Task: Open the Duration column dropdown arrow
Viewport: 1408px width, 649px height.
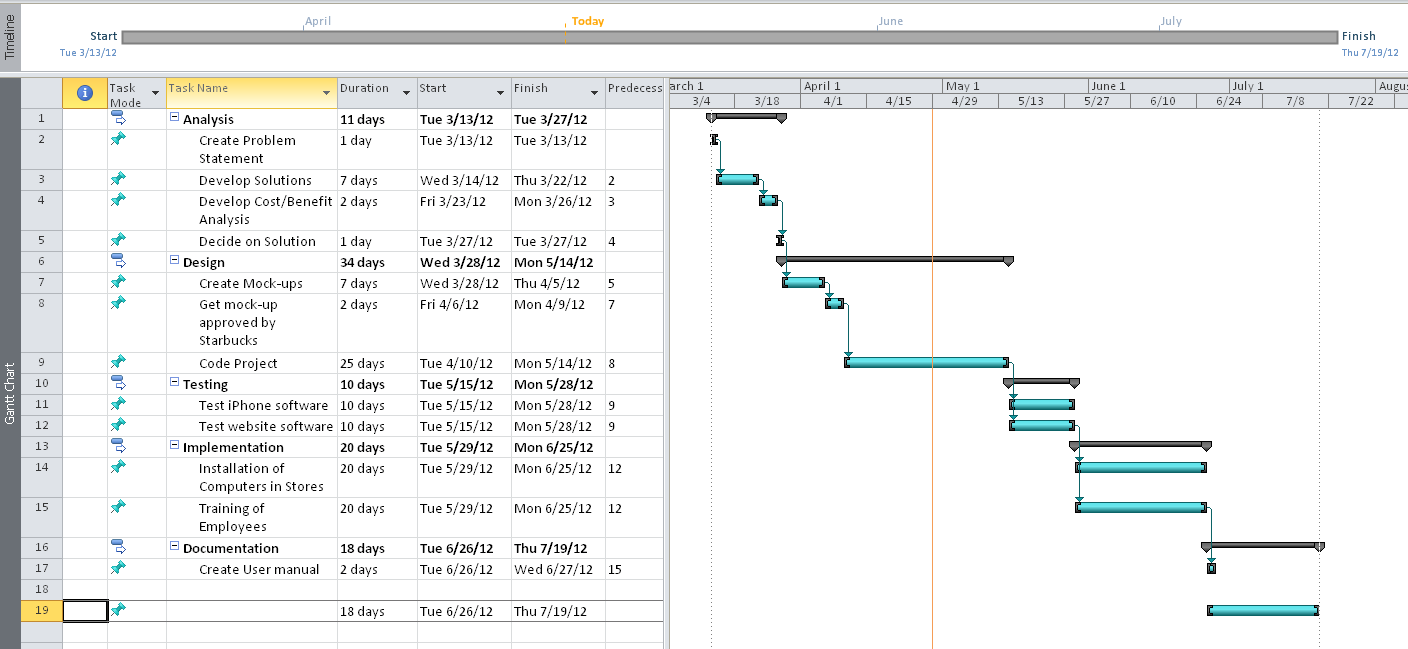Action: pos(406,92)
